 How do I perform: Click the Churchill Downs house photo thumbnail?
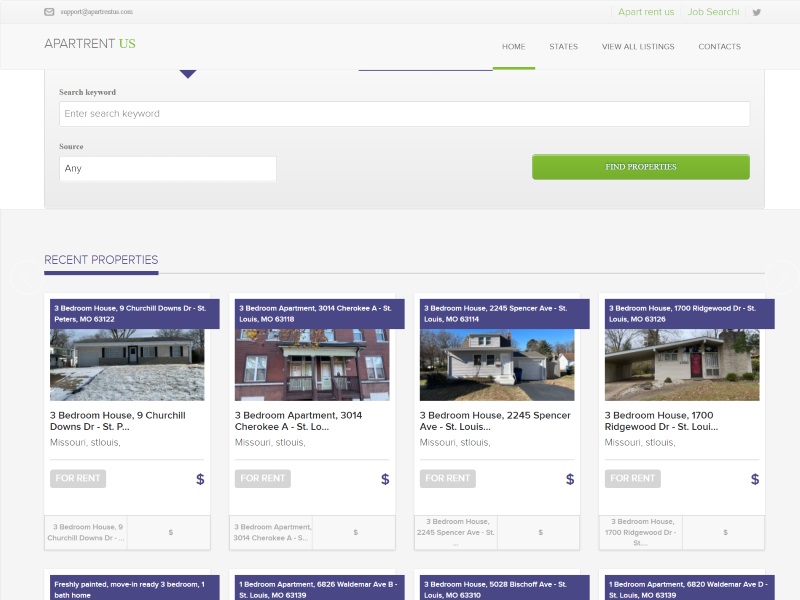point(126,364)
